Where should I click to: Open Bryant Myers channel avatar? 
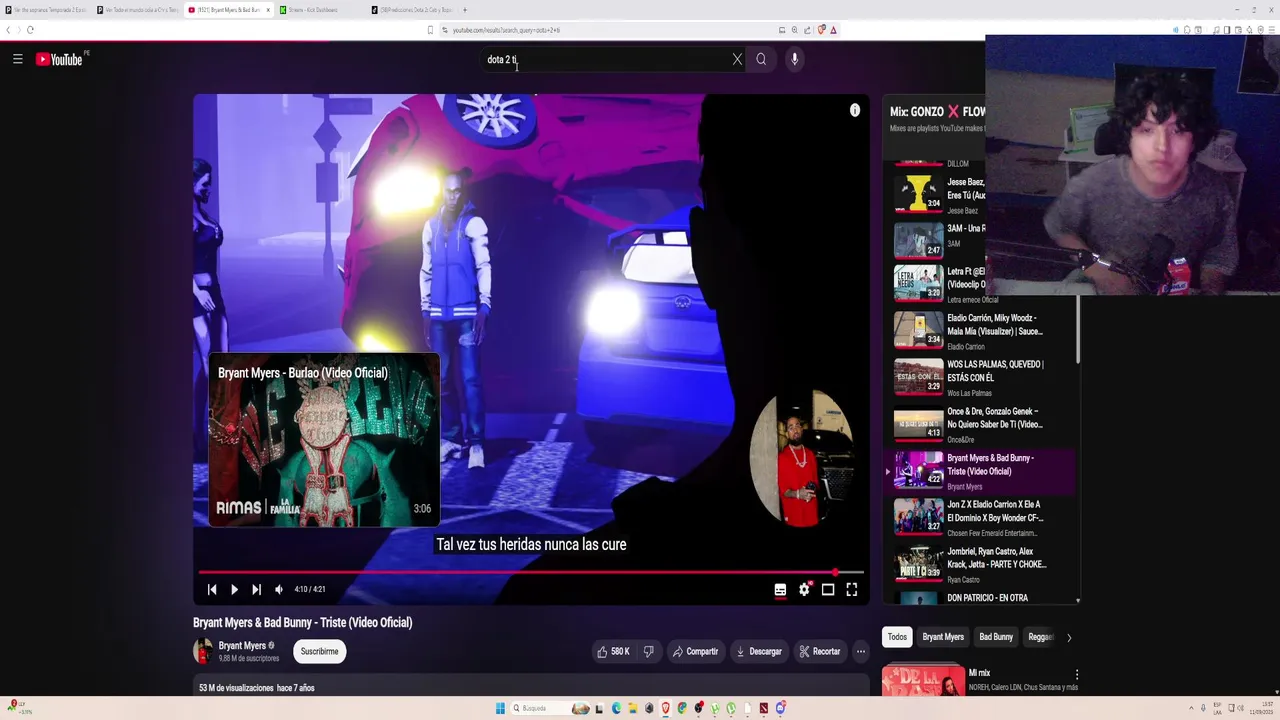203,651
